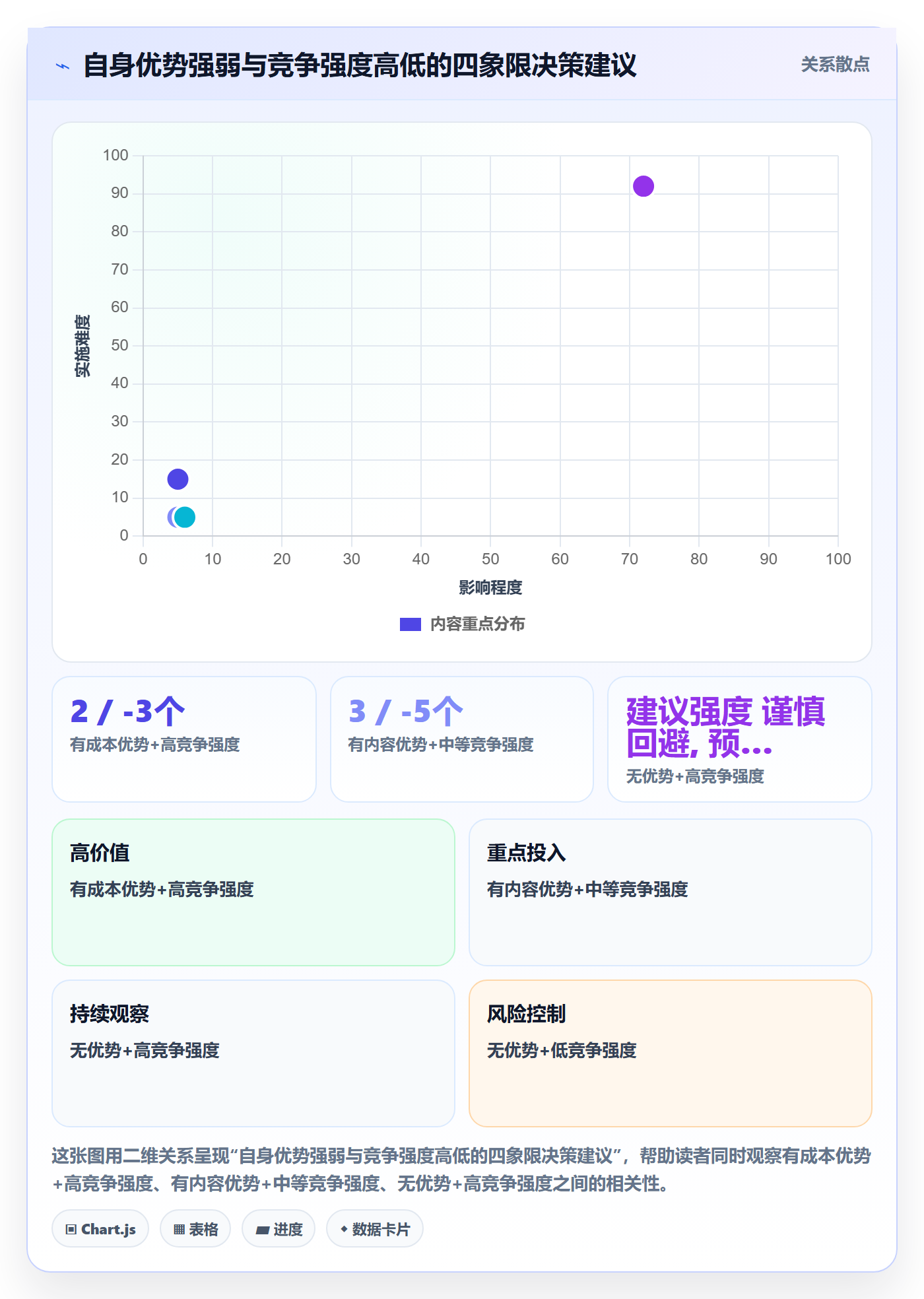Click the 实施难度 y-axis title

[x=82, y=346]
